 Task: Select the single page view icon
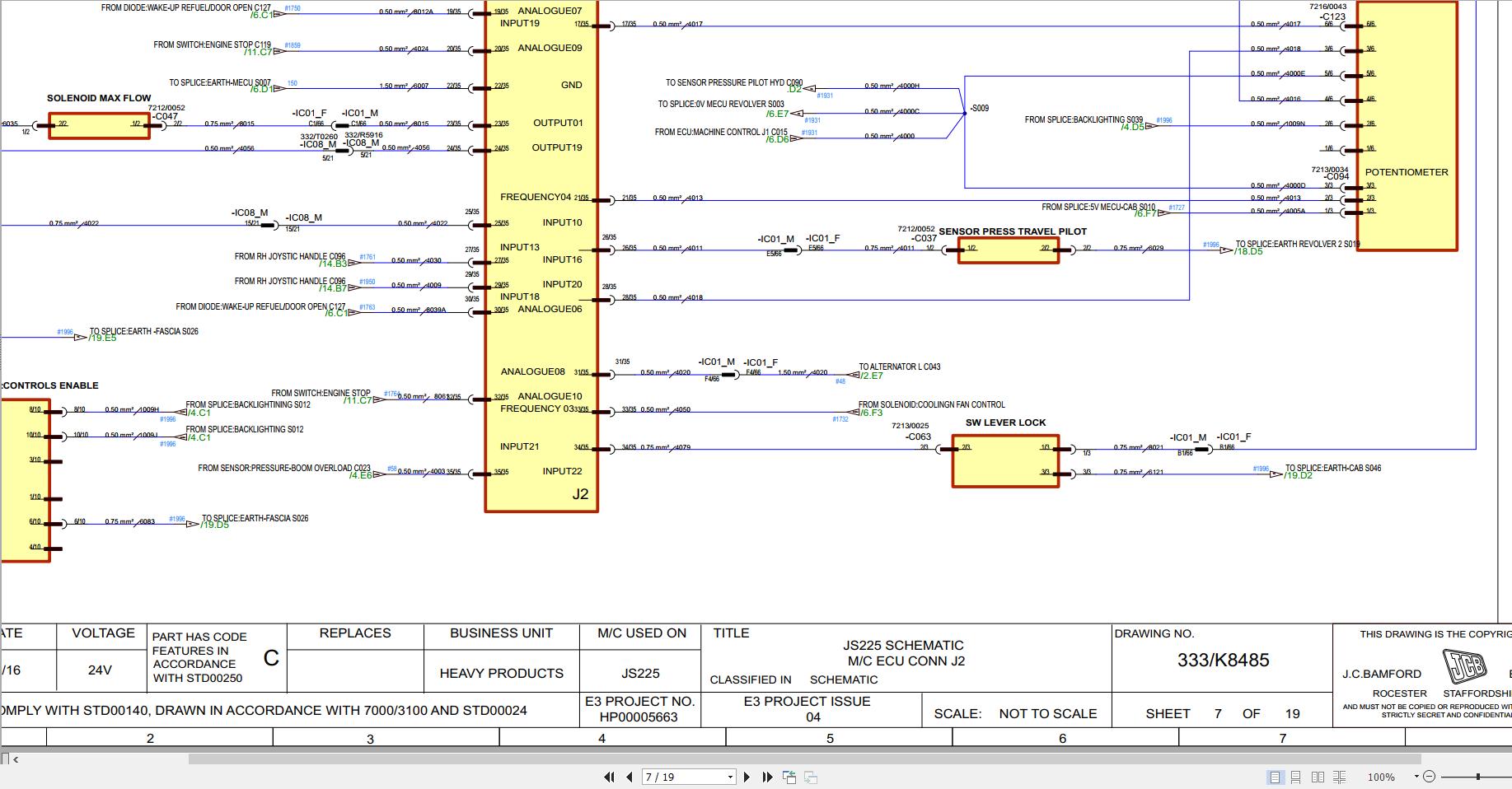click(1276, 777)
